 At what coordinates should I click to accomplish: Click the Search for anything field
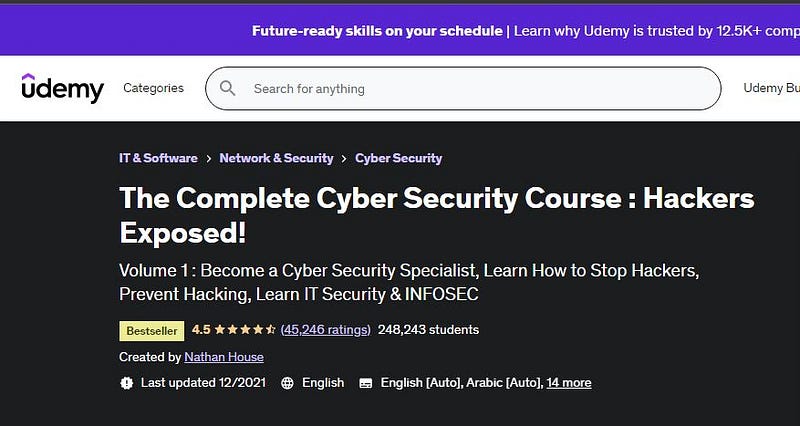tap(463, 88)
